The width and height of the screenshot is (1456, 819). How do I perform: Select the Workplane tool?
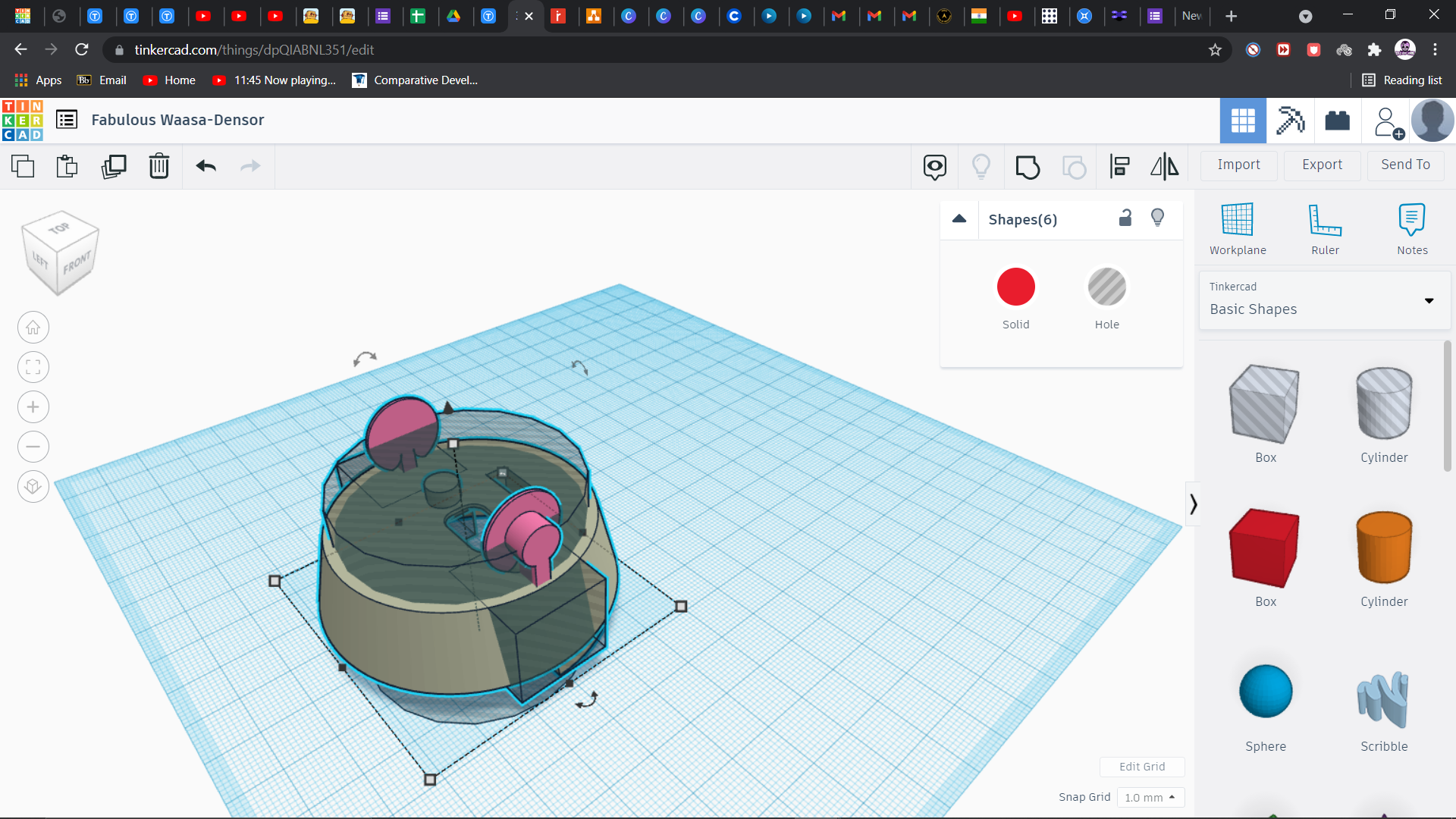[1238, 228]
